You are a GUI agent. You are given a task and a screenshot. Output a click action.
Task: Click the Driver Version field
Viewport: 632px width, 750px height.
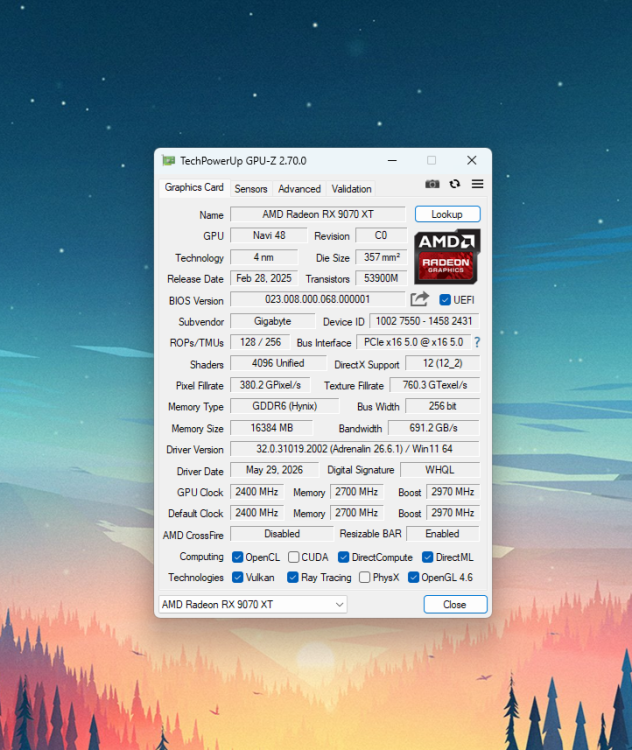[x=355, y=449]
